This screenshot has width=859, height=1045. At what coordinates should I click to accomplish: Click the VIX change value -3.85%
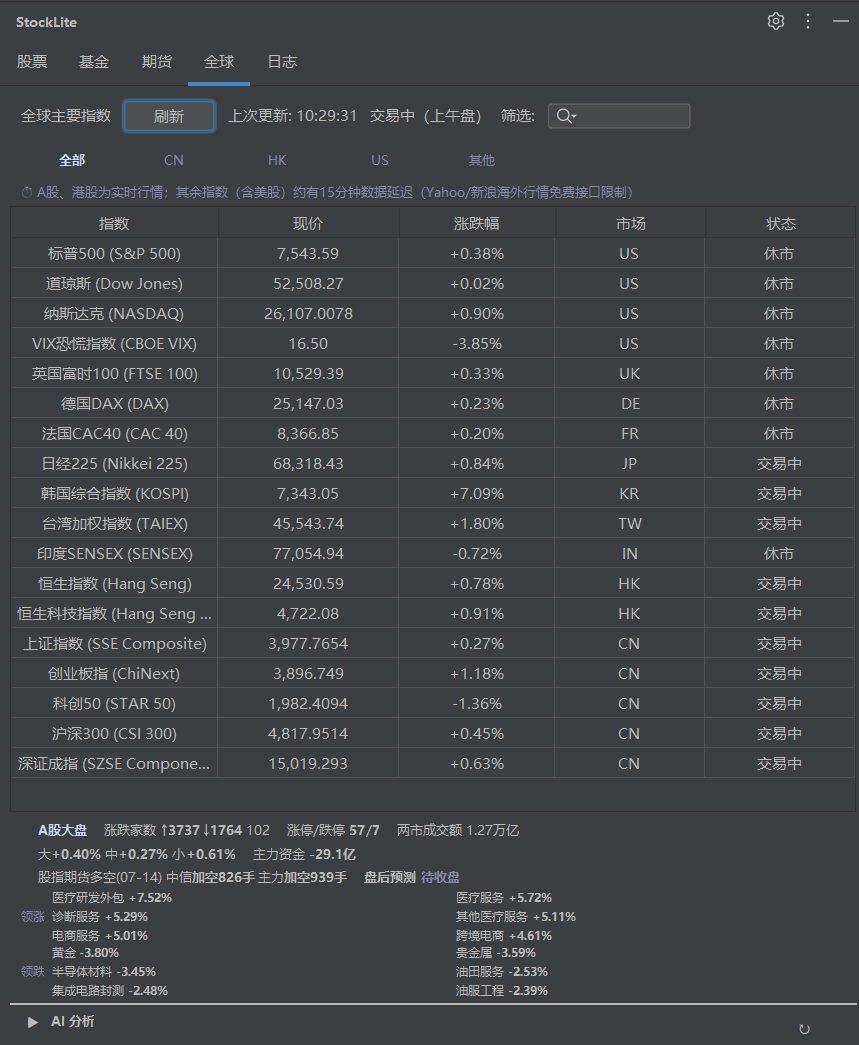click(x=477, y=344)
